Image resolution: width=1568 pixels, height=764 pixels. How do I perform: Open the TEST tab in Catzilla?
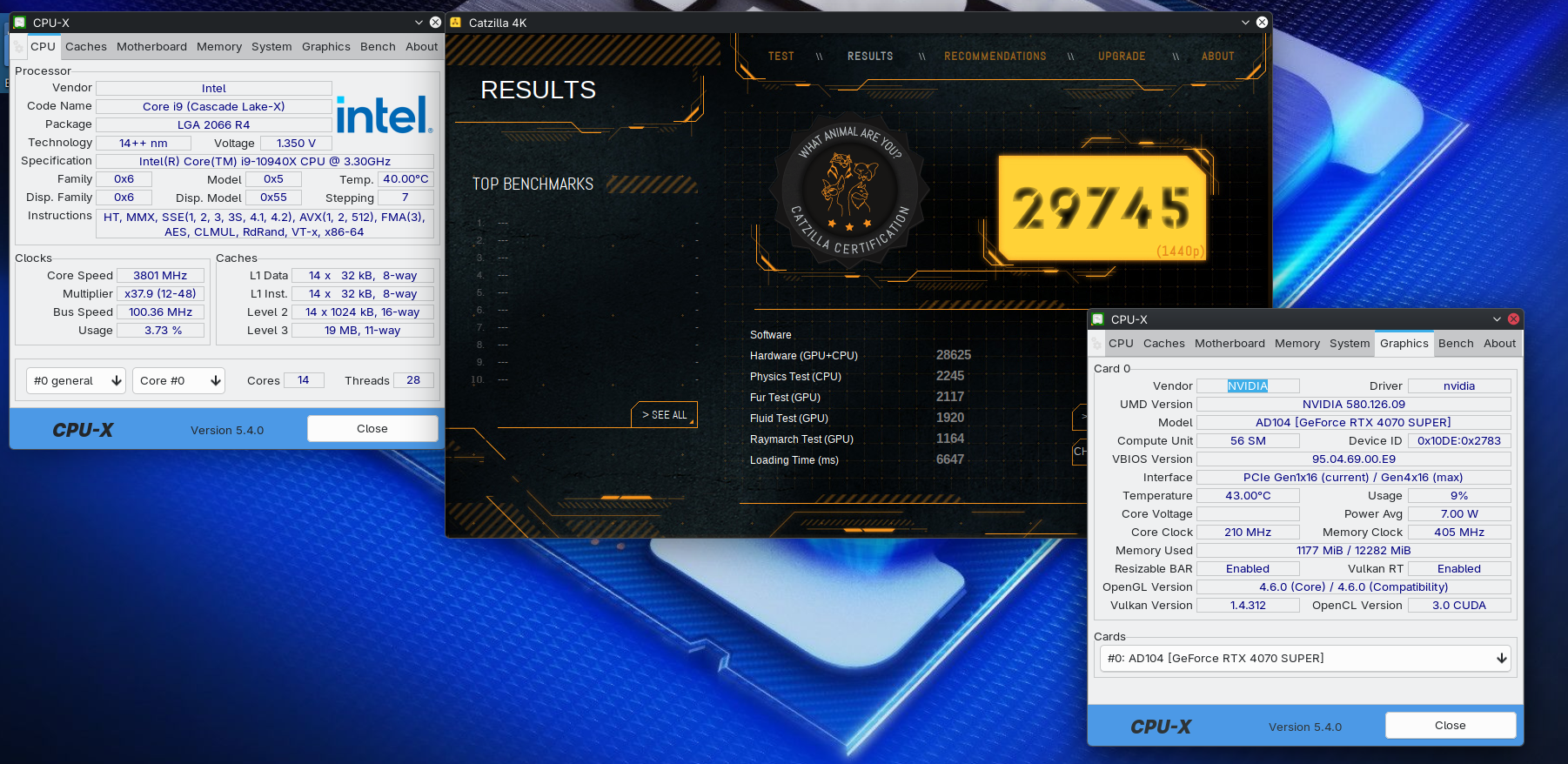coord(781,57)
